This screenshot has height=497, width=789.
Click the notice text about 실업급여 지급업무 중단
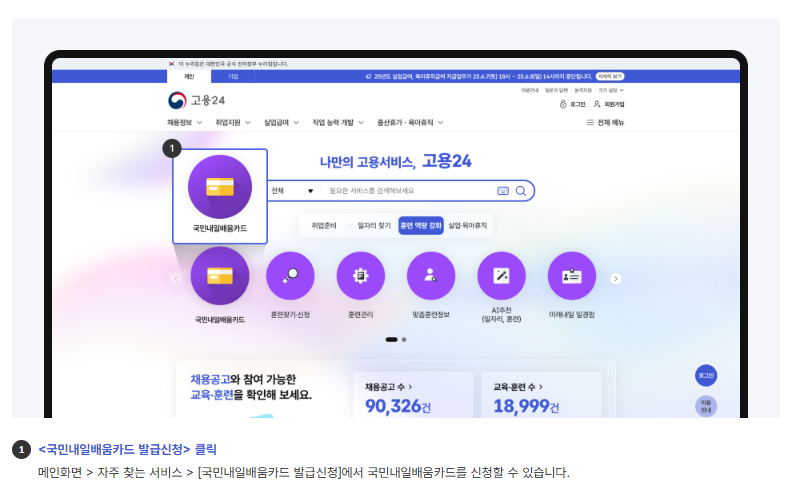tap(483, 76)
